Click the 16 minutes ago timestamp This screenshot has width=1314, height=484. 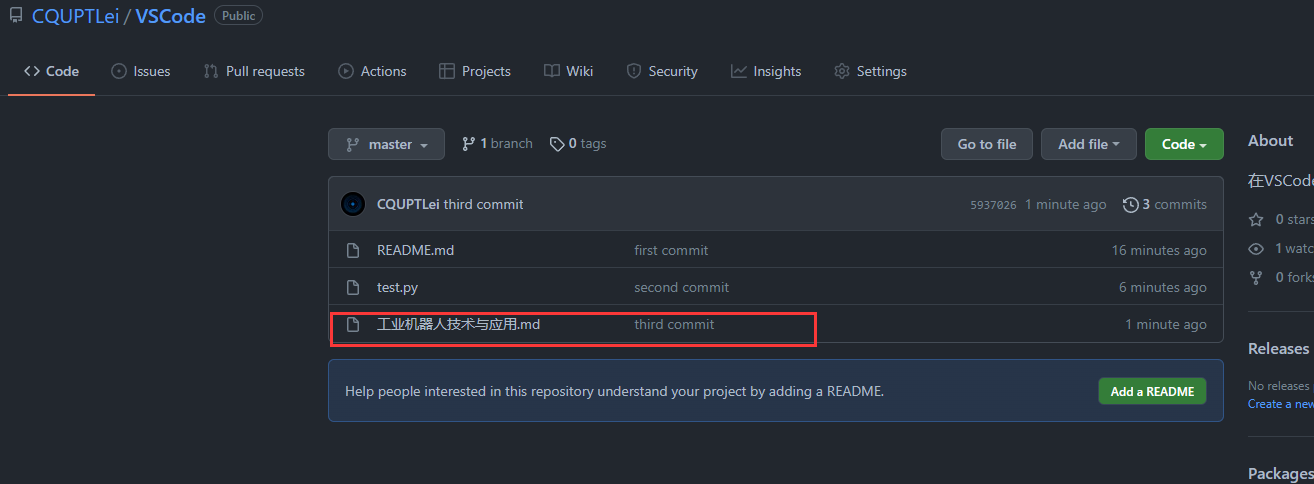pyautogui.click(x=1159, y=250)
